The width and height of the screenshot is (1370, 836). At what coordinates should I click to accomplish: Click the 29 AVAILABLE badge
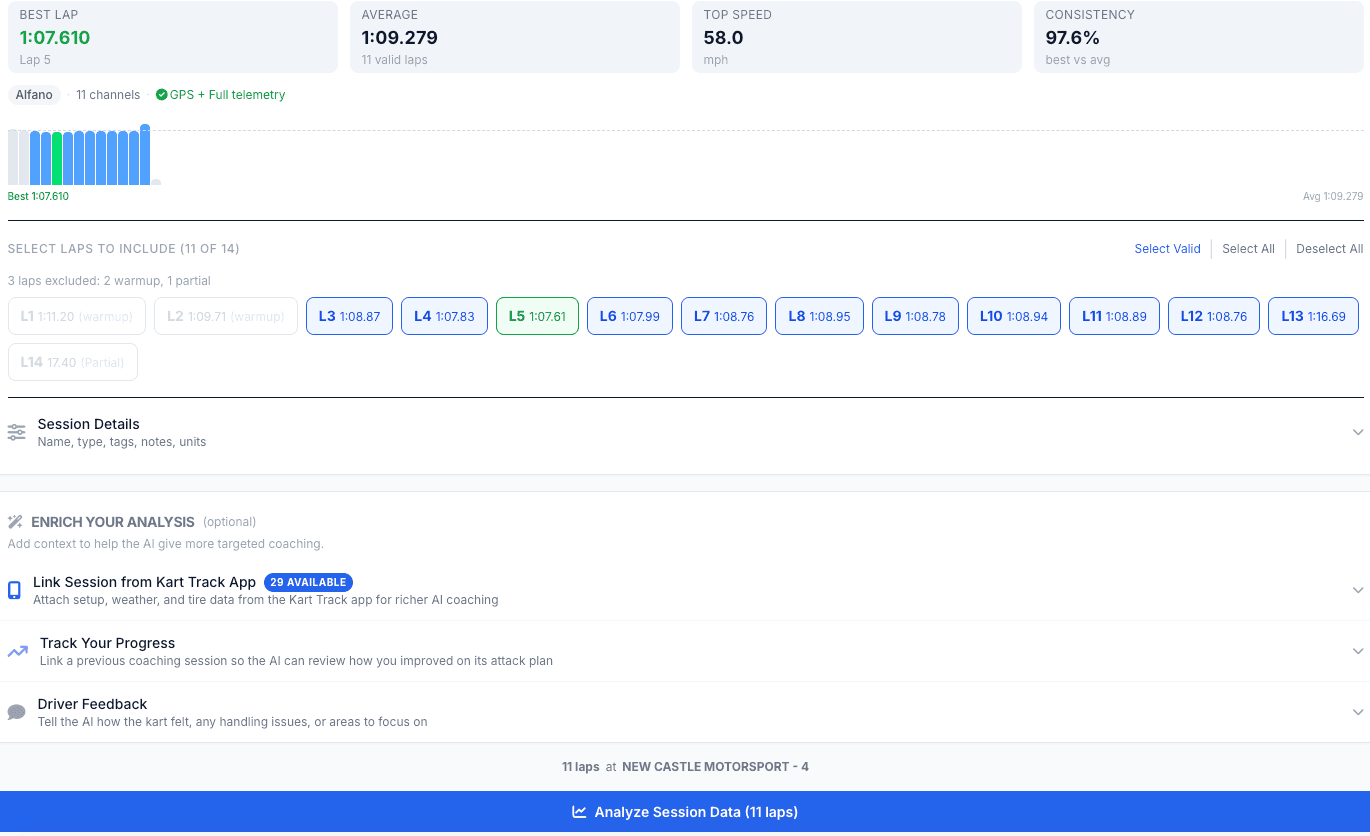pos(308,582)
